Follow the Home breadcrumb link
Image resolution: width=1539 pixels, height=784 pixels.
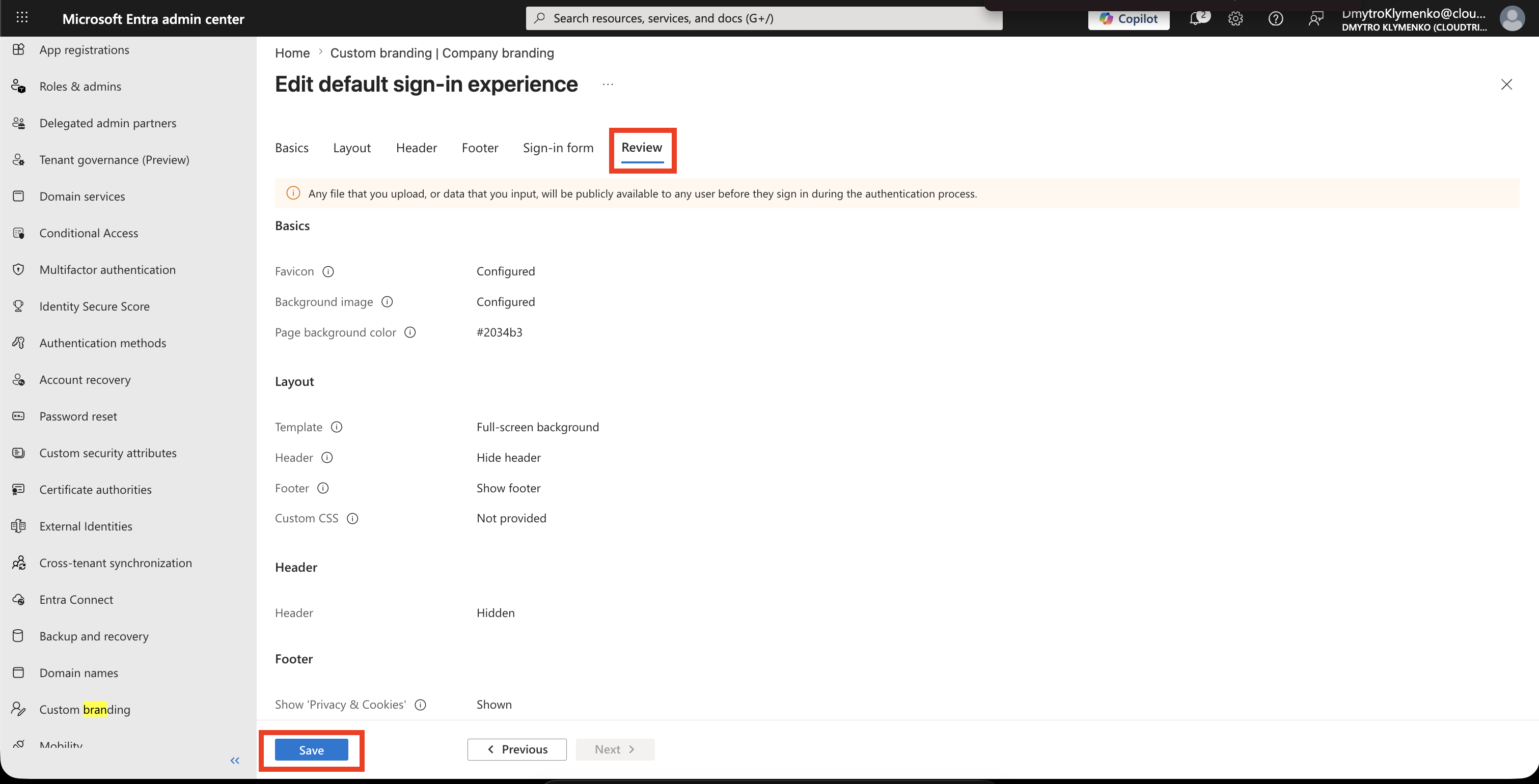coord(292,53)
